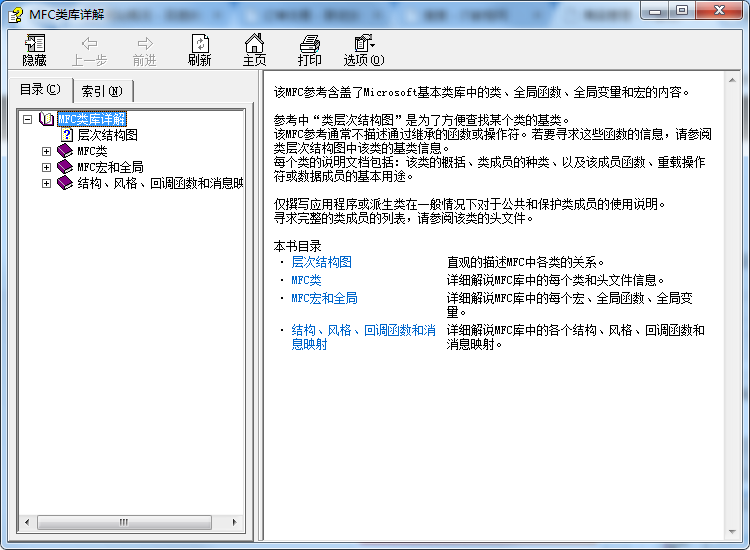Select the 目录 (Contents) tab
This screenshot has height=550, width=750.
[x=40, y=90]
